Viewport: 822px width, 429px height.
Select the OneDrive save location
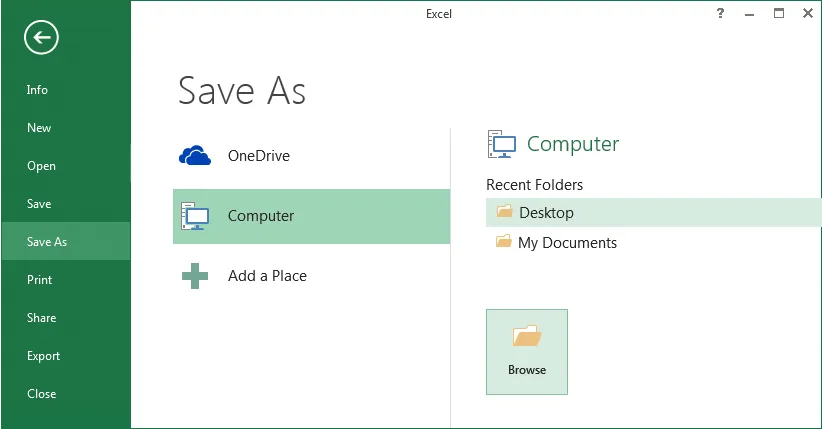[311, 156]
